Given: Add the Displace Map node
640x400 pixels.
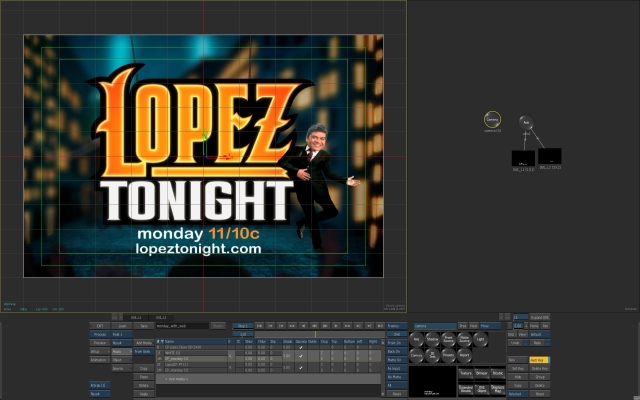Looking at the screenshot, I should [498, 389].
